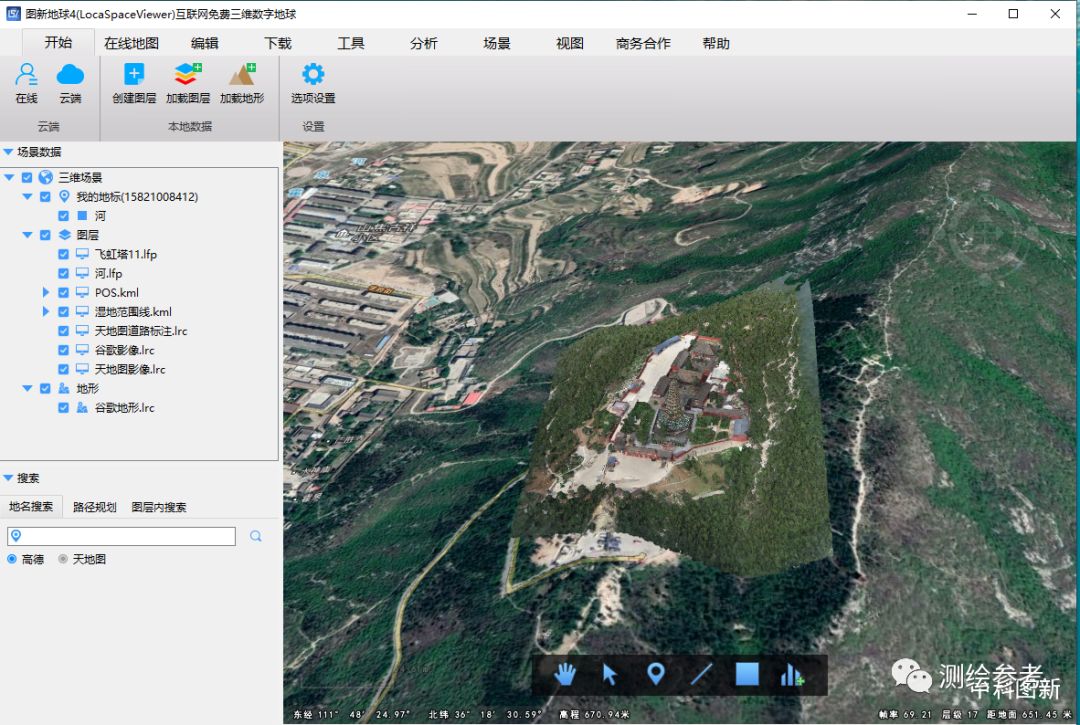
Task: Expand the 湿地范围线.kml tree node
Action: (x=46, y=312)
